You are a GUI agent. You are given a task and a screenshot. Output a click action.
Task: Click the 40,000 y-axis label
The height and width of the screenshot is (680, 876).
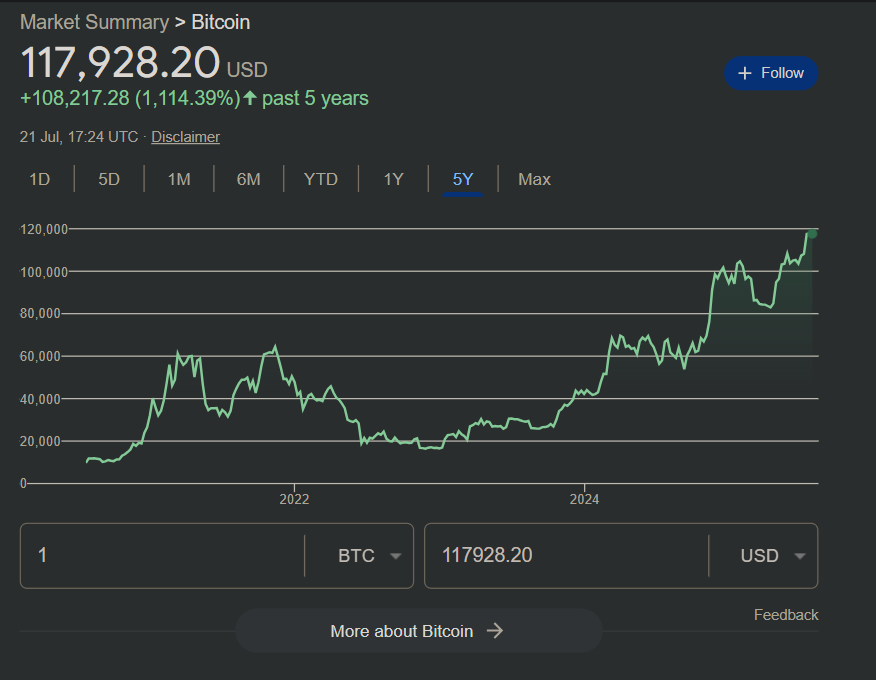point(40,399)
